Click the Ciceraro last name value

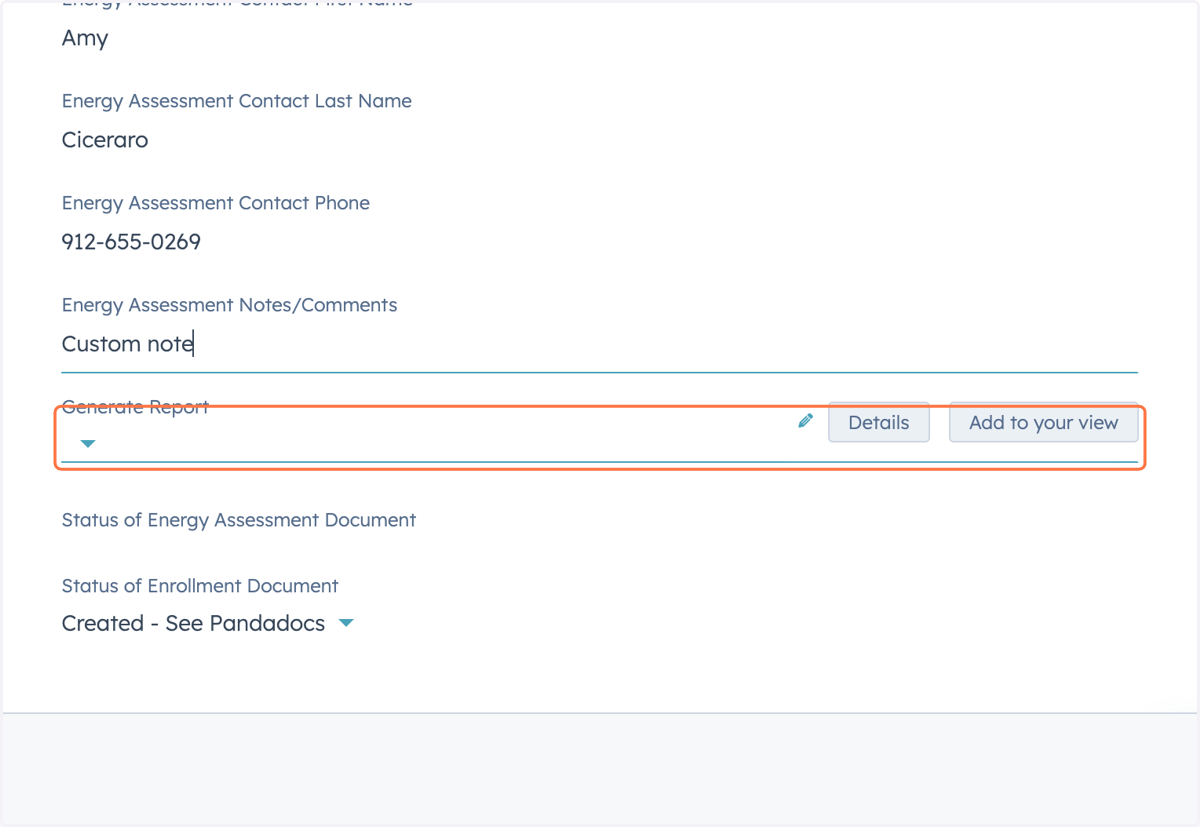tap(105, 140)
